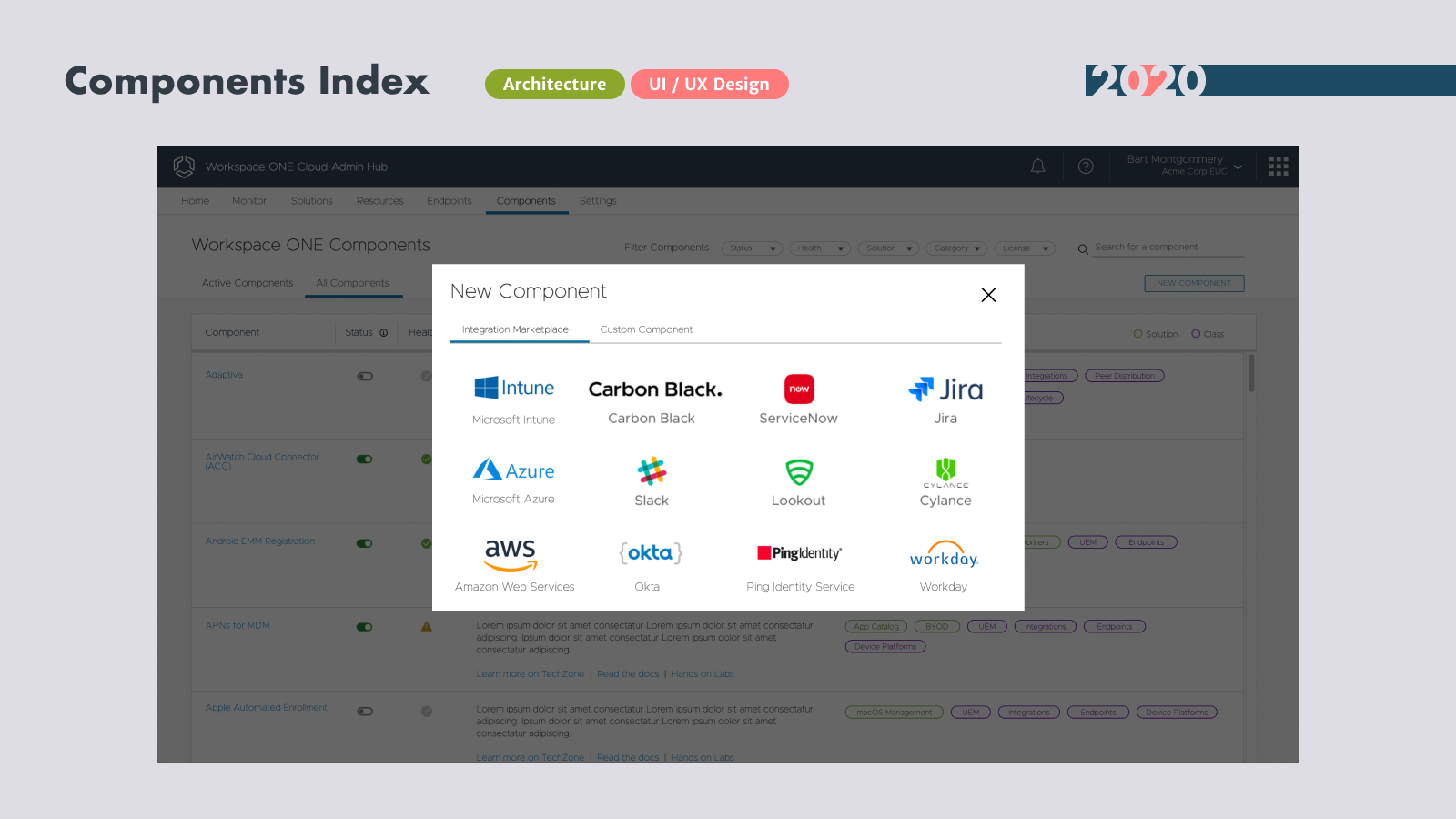The height and width of the screenshot is (819, 1456).
Task: Toggle the Adaptiva status switch
Action: (x=365, y=376)
